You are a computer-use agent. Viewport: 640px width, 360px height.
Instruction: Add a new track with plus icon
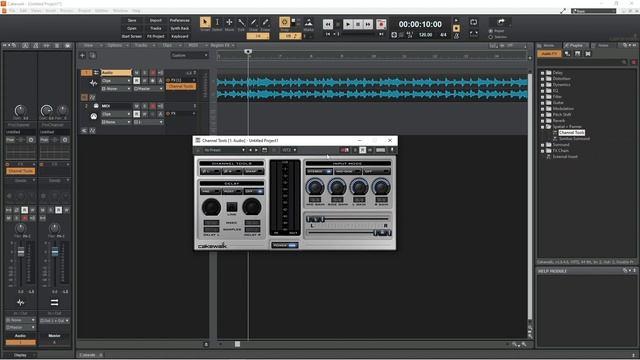(x=82, y=56)
